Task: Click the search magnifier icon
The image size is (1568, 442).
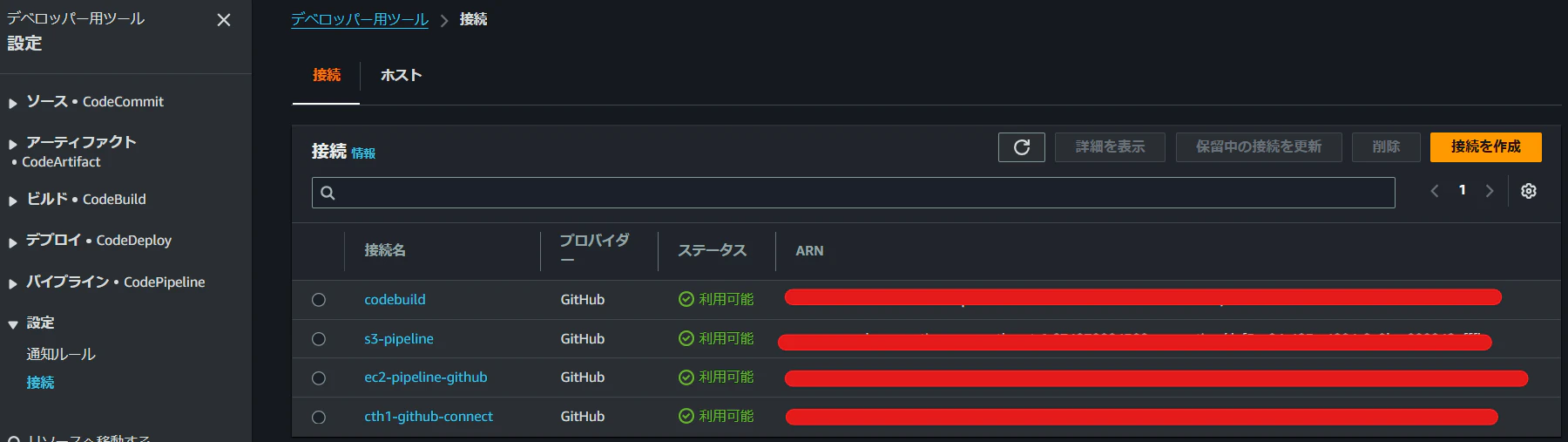Action: click(x=328, y=193)
